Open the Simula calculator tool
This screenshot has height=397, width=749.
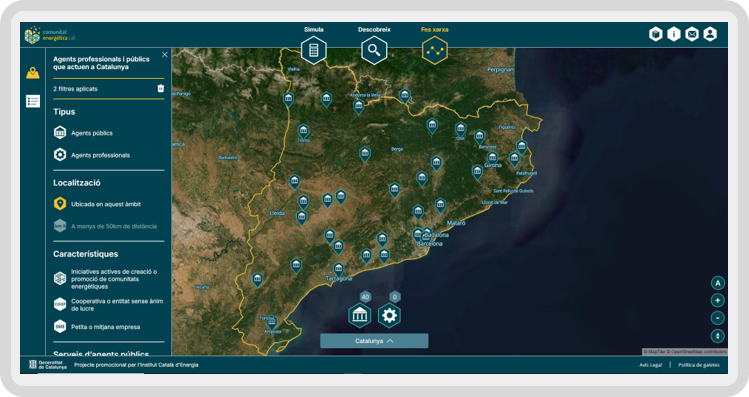point(314,50)
